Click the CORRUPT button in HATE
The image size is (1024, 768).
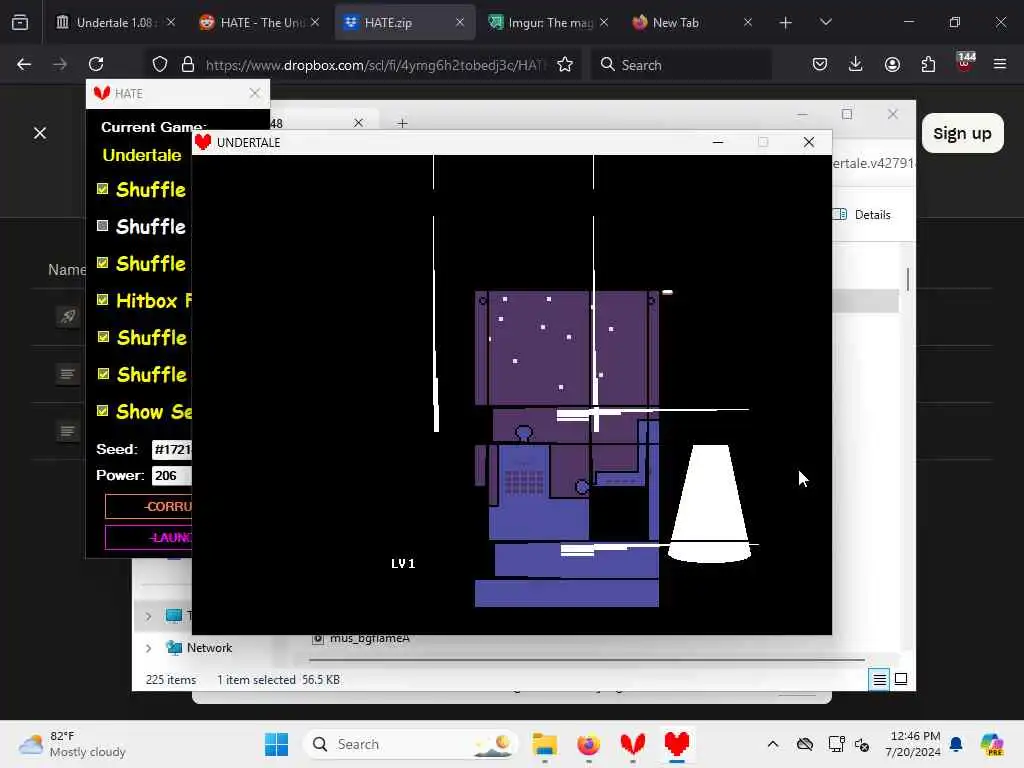tap(149, 506)
